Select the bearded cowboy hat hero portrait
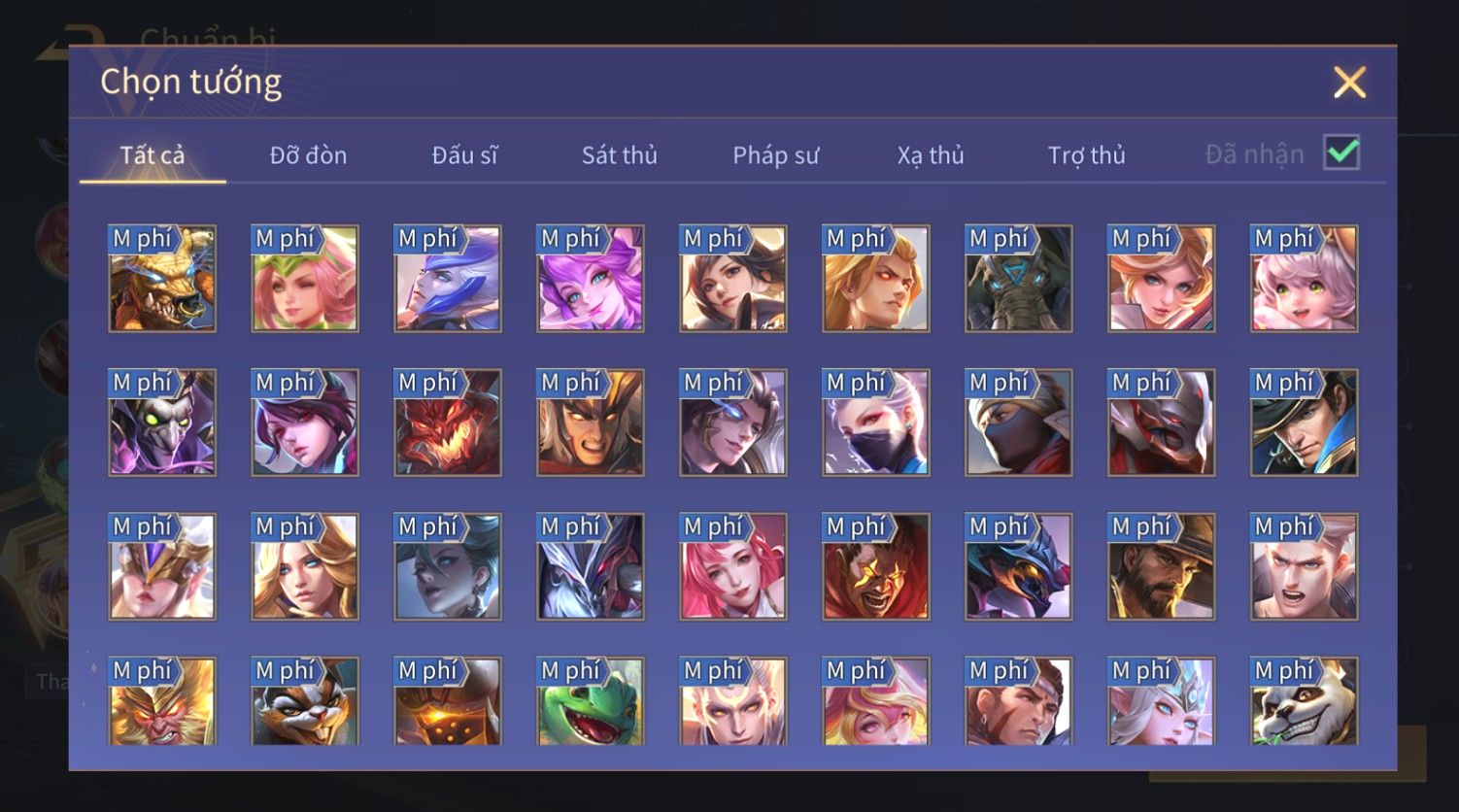This screenshot has height=812, width=1459. point(1161,566)
